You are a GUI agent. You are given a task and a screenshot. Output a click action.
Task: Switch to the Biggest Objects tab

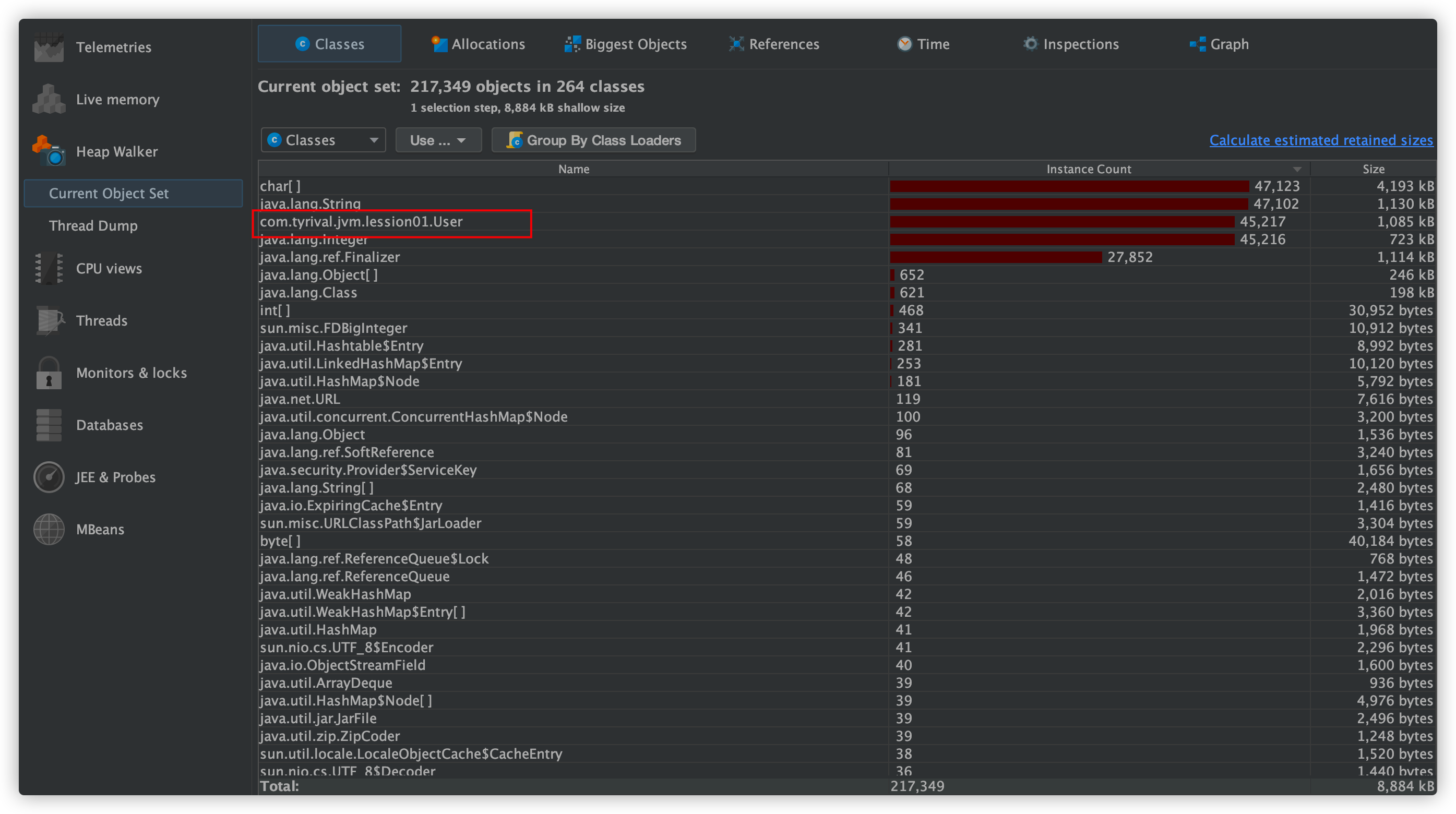626,44
